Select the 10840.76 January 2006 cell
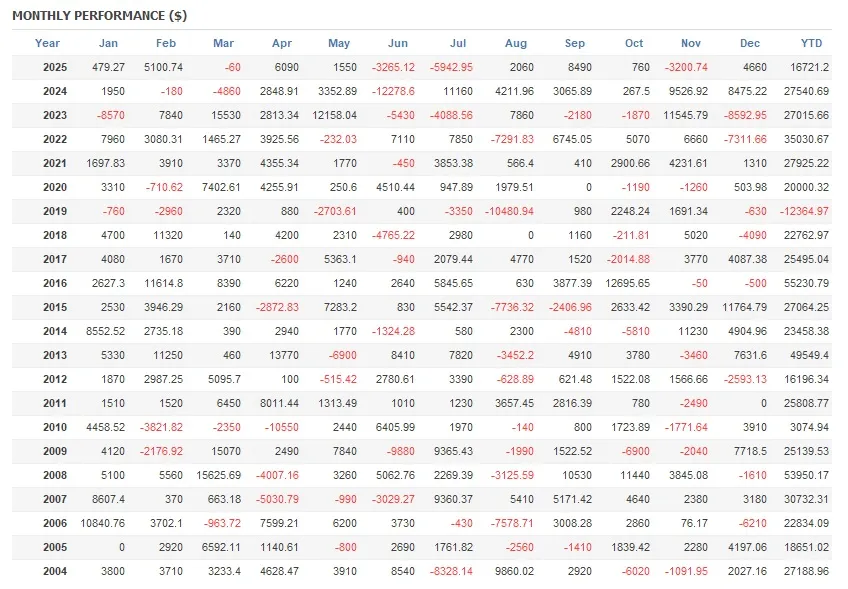The height and width of the screenshot is (589, 848). point(102,523)
